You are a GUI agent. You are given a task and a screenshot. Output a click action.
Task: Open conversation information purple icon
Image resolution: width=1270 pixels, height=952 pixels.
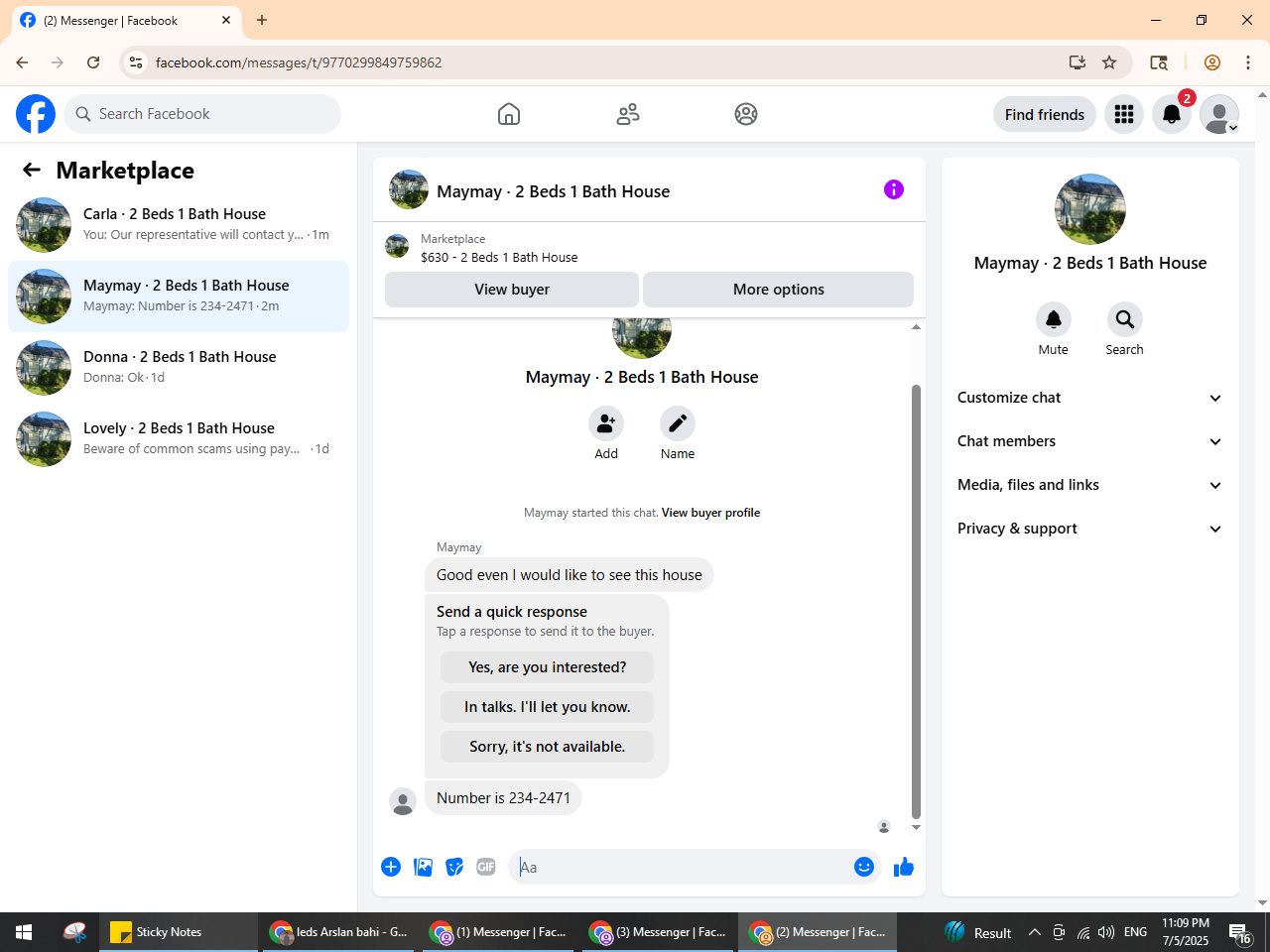(894, 189)
